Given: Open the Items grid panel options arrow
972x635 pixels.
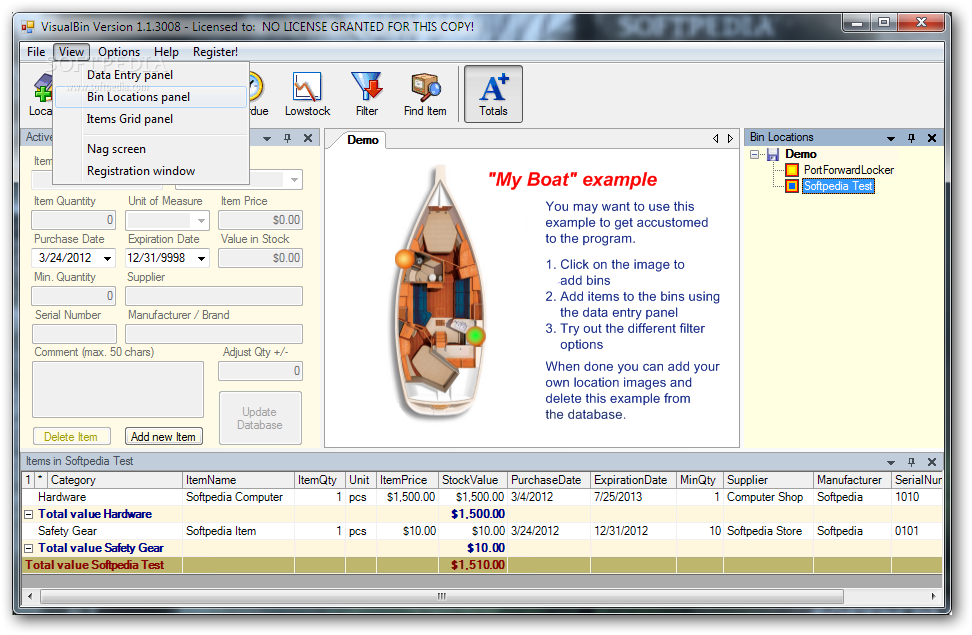Looking at the screenshot, I should click(x=891, y=463).
